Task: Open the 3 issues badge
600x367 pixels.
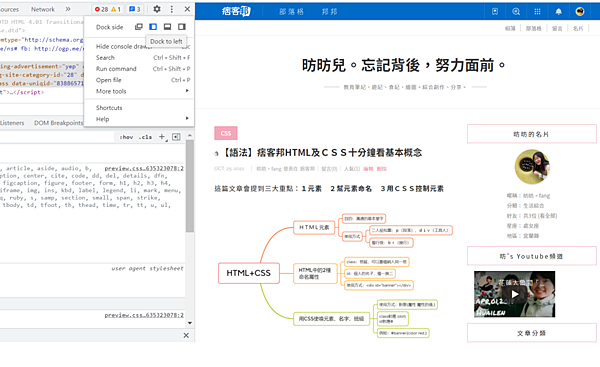Action: point(134,9)
